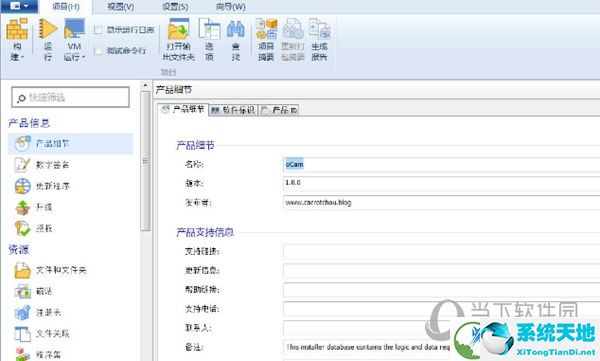600x361 pixels.
Task: Click the 快速筛选 search field
Action: coord(70,97)
